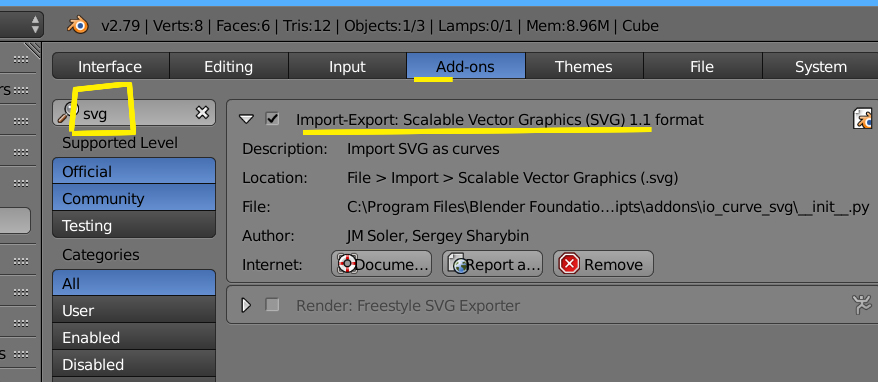Toggle the Community supported level filter
Screen dimensions: 878x382
[134, 198]
